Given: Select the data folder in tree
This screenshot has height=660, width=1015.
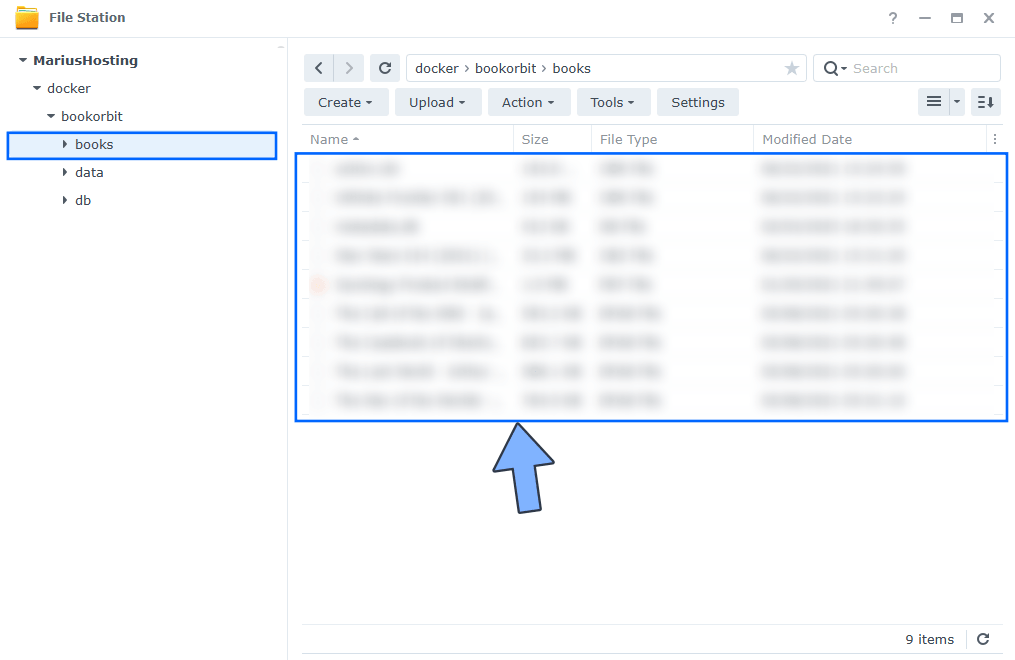Looking at the screenshot, I should (x=89, y=172).
